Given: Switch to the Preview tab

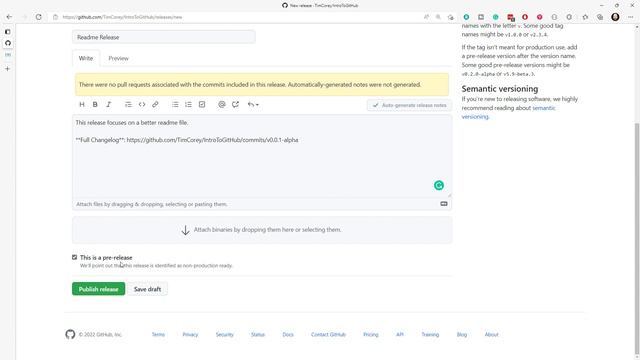Looking at the screenshot, I should point(118,58).
